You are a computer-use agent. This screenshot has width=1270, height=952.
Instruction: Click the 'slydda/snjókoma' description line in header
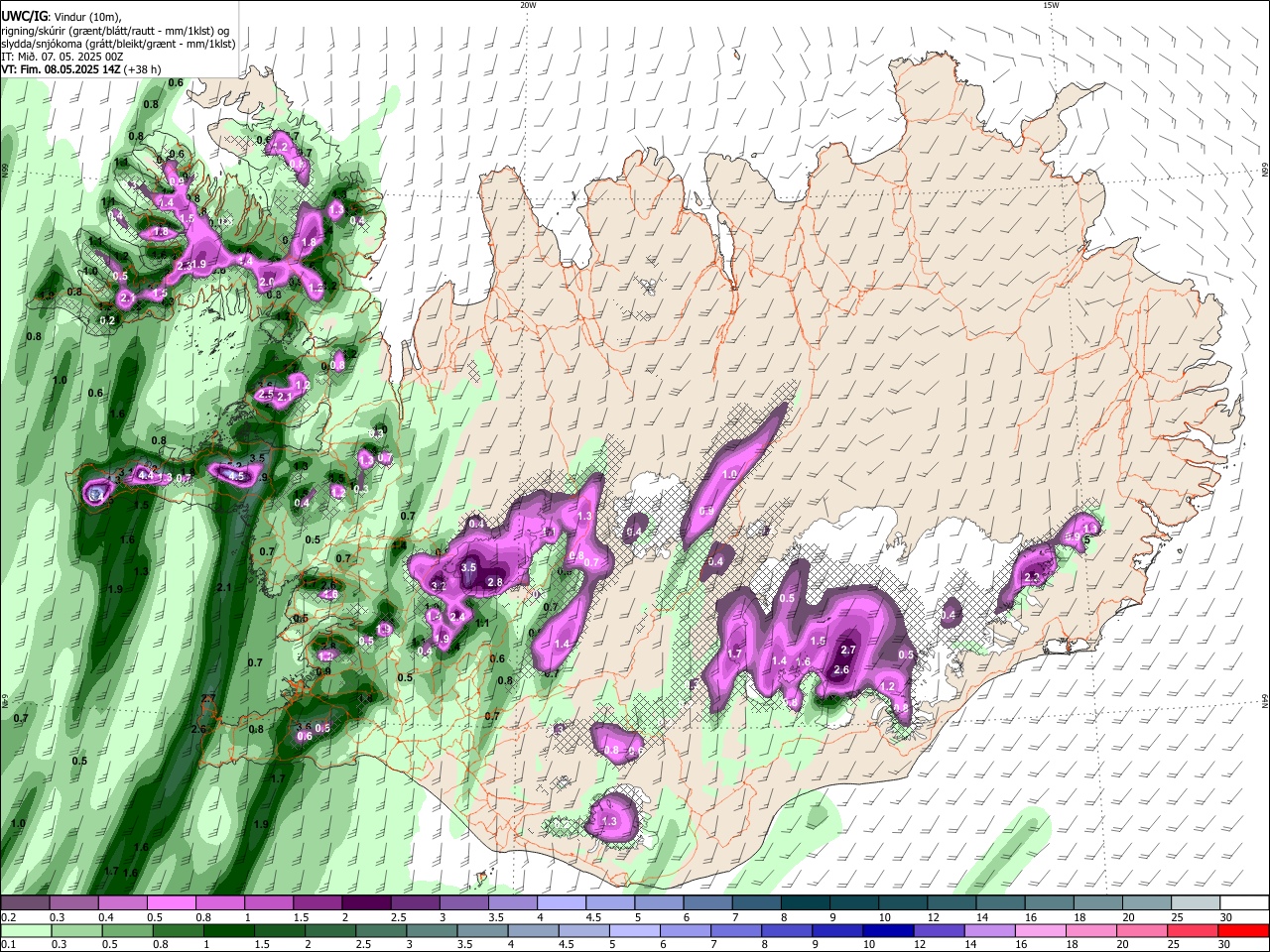pyautogui.click(x=118, y=44)
